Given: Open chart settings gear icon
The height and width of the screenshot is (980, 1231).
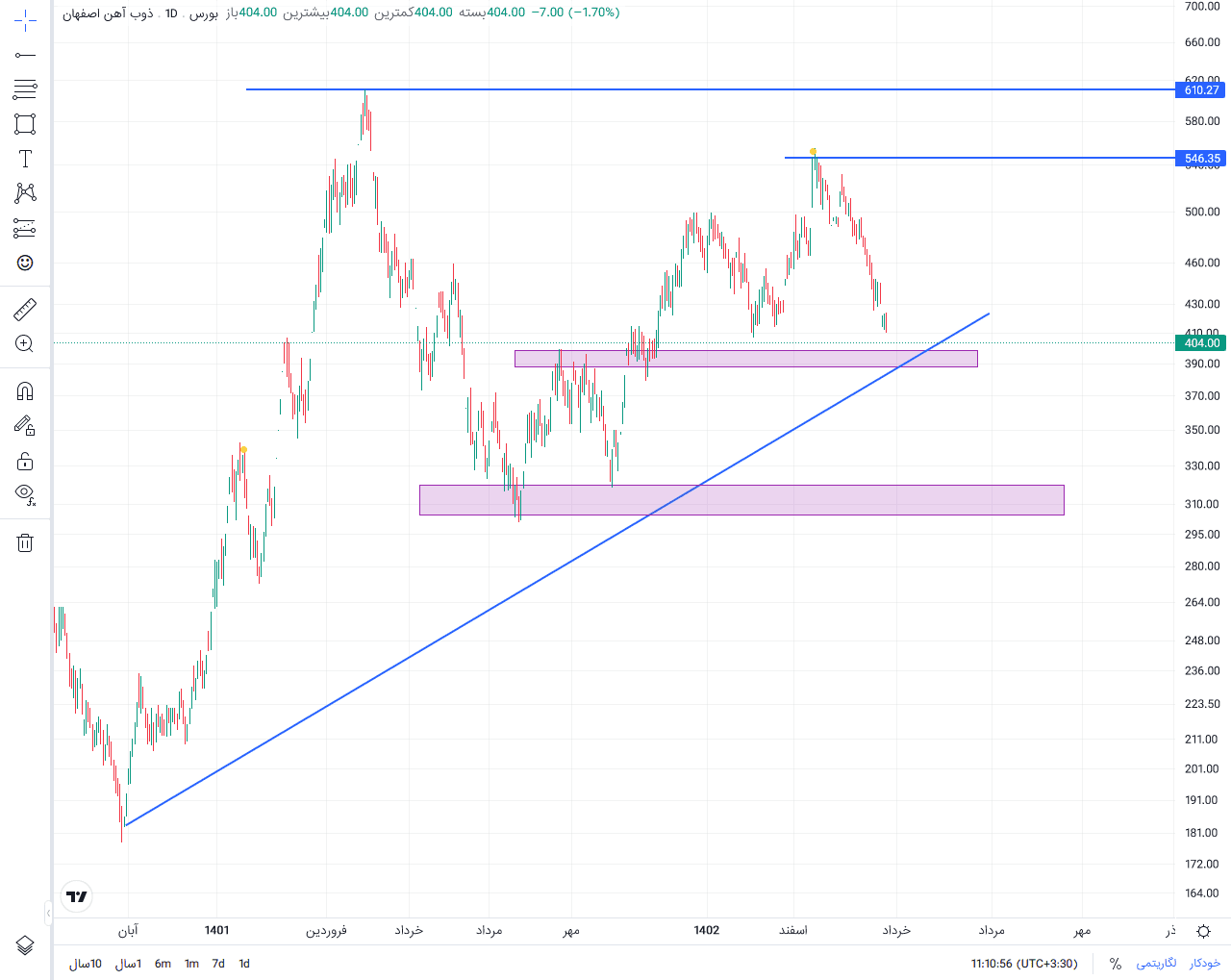Looking at the screenshot, I should pyautogui.click(x=1203, y=931).
